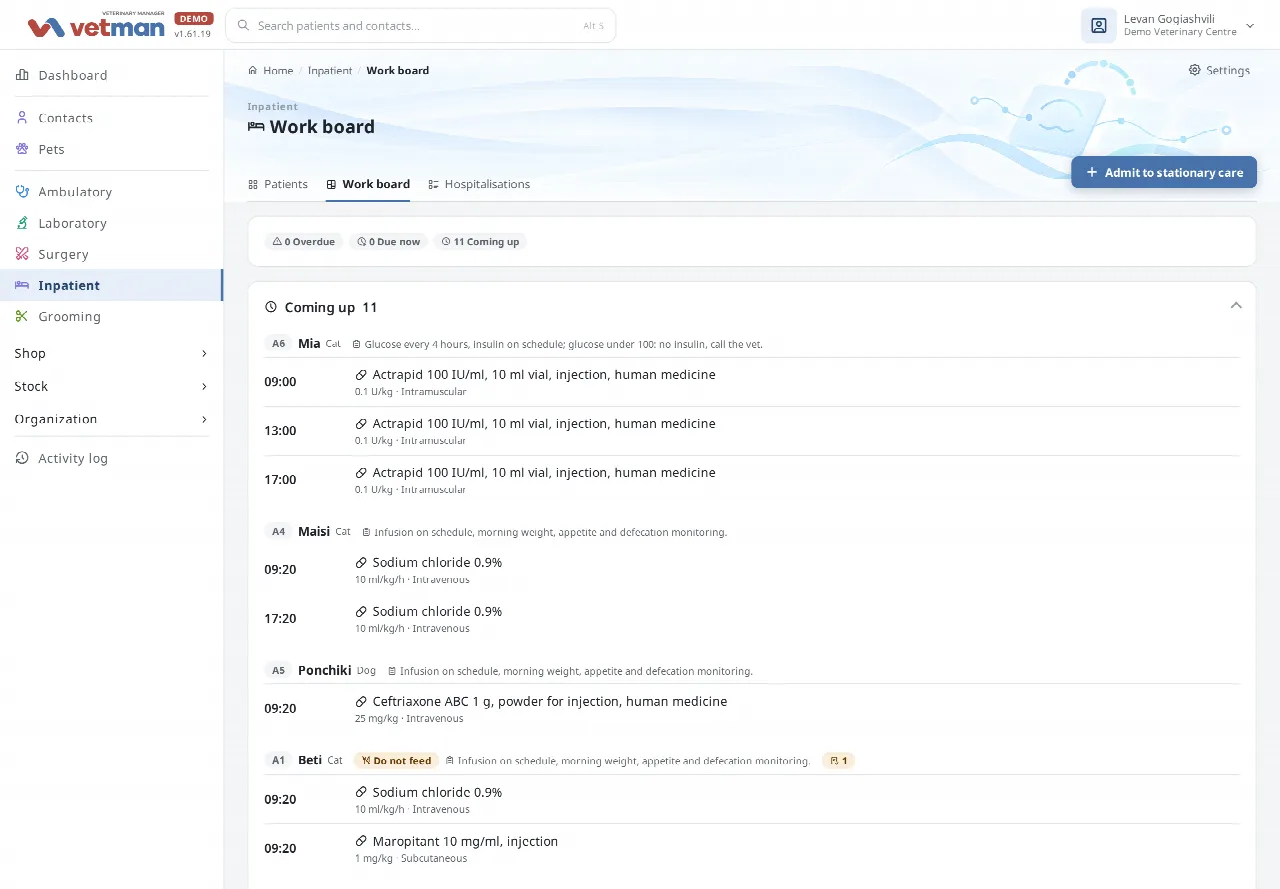Filter by 0 Due now chip

pyautogui.click(x=389, y=242)
